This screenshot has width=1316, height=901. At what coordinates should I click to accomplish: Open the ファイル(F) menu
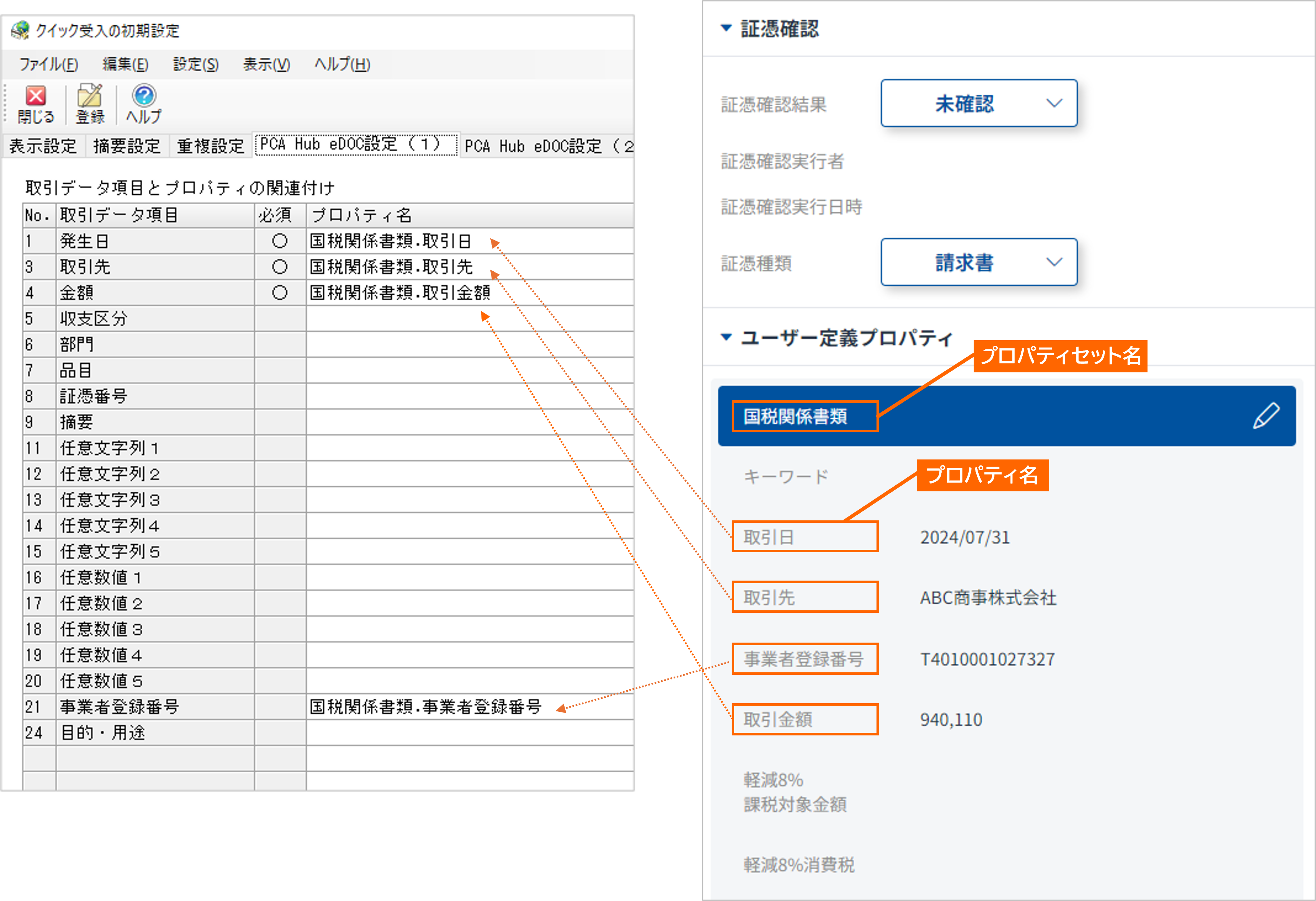48,65
